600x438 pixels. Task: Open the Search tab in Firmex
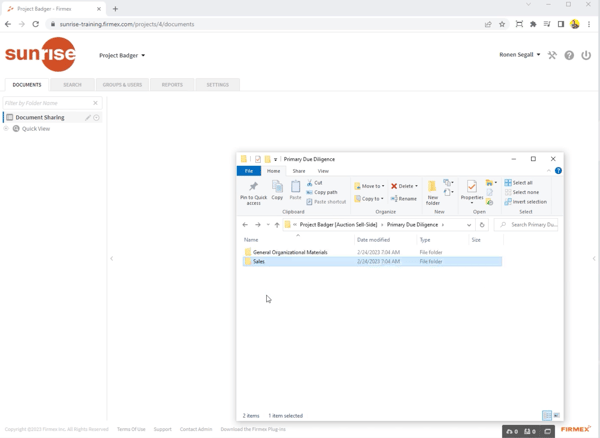(x=72, y=85)
